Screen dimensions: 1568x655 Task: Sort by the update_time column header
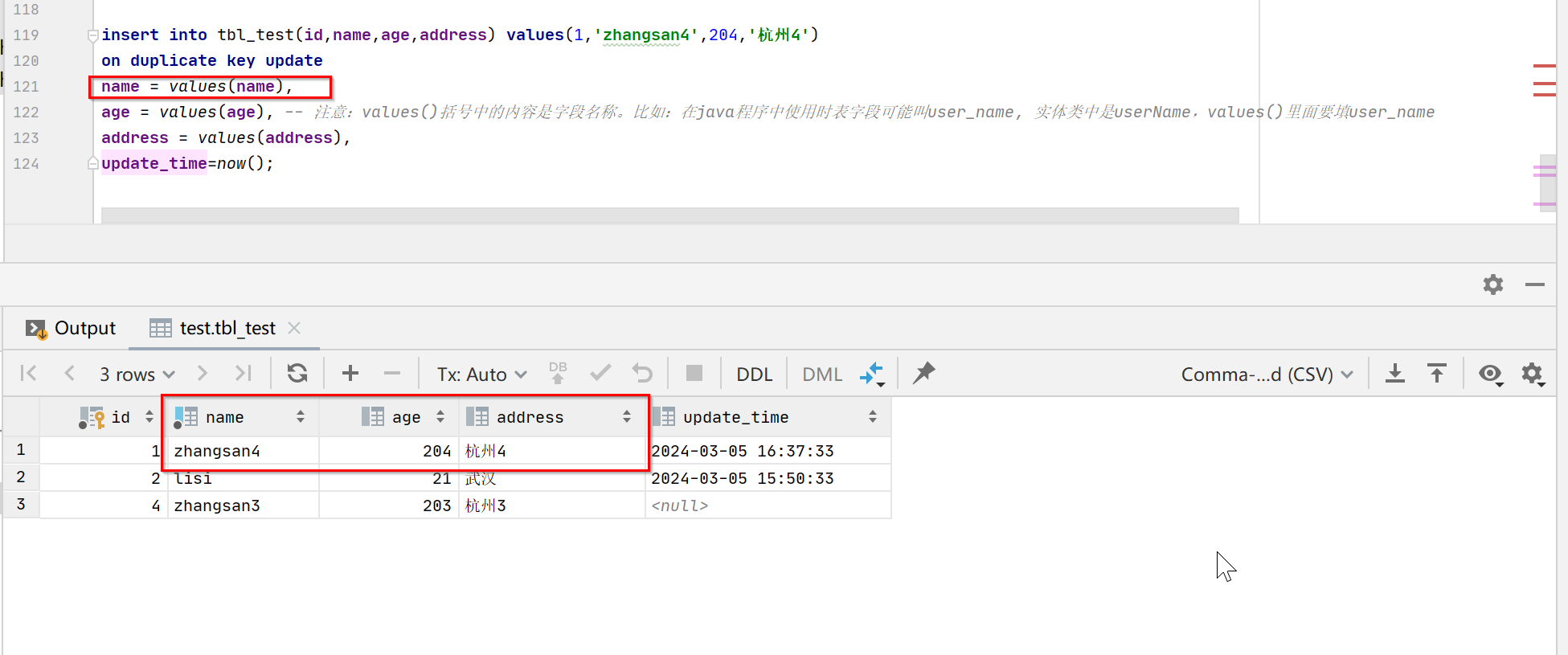(x=768, y=417)
